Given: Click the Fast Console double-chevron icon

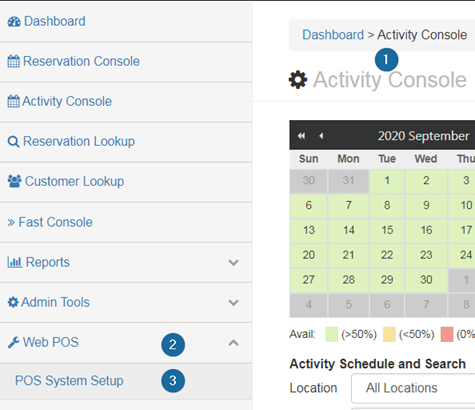Looking at the screenshot, I should click(11, 222).
